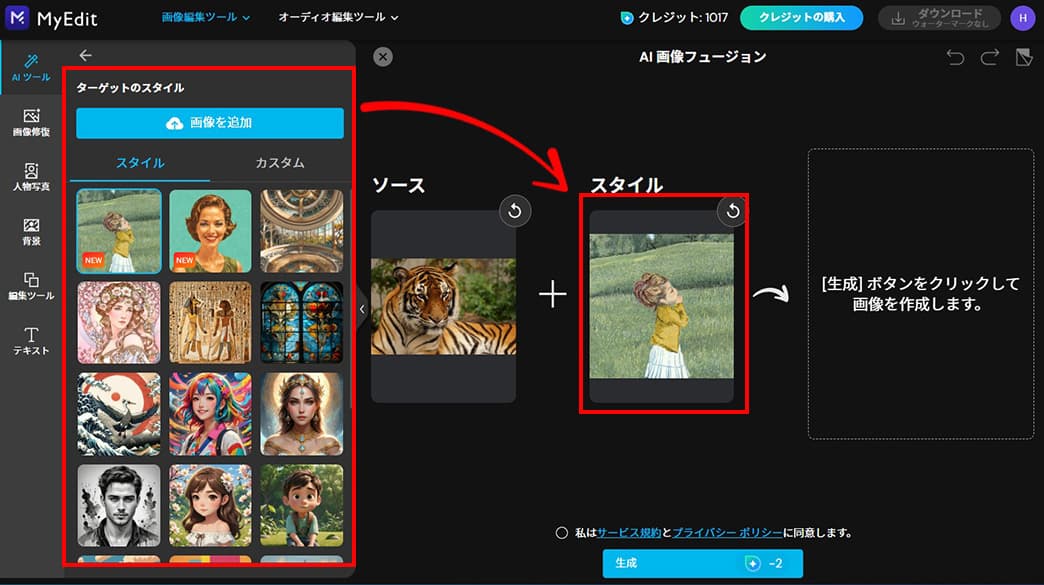Viewport: 1044px width, 585px height.
Task: Close the AI 画像フュージョン panel
Action: 383,57
